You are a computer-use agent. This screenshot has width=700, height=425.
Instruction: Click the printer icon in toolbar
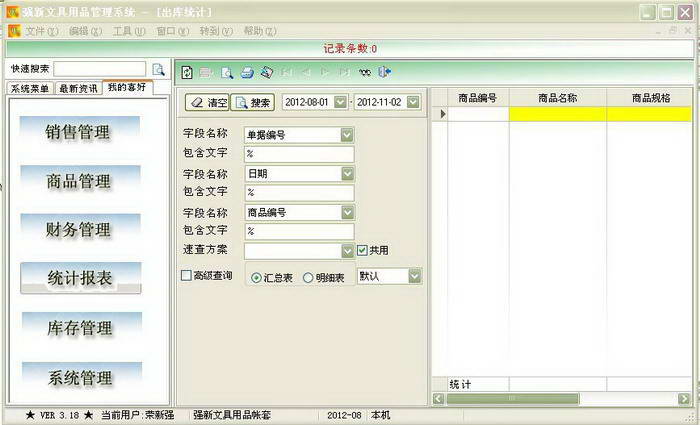click(247, 72)
